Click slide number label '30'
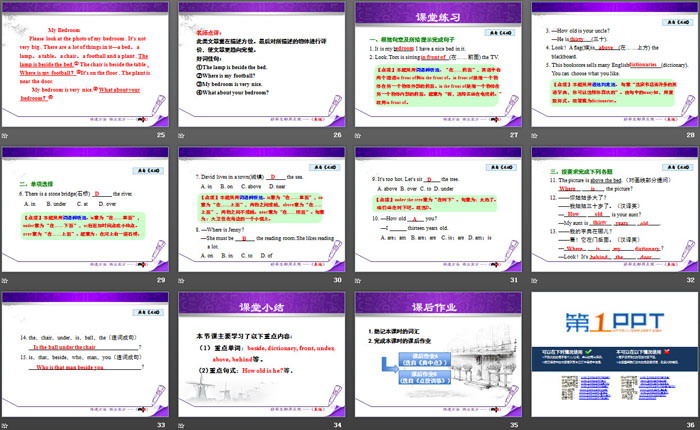The width and height of the screenshot is (700, 430). [338, 280]
